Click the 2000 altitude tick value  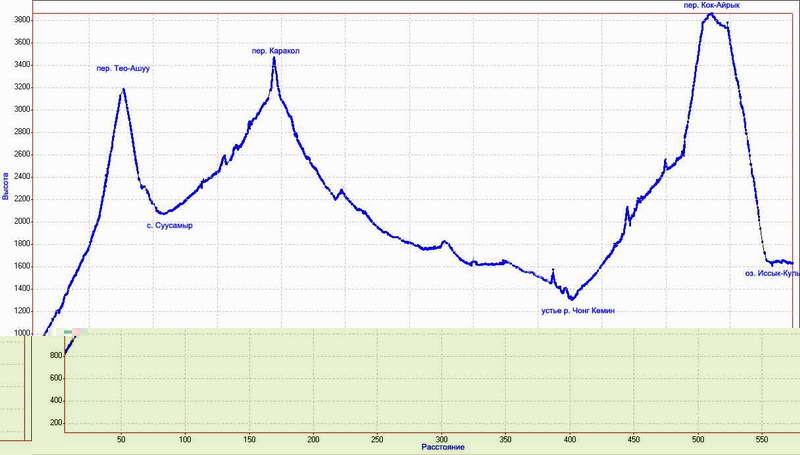click(22, 222)
